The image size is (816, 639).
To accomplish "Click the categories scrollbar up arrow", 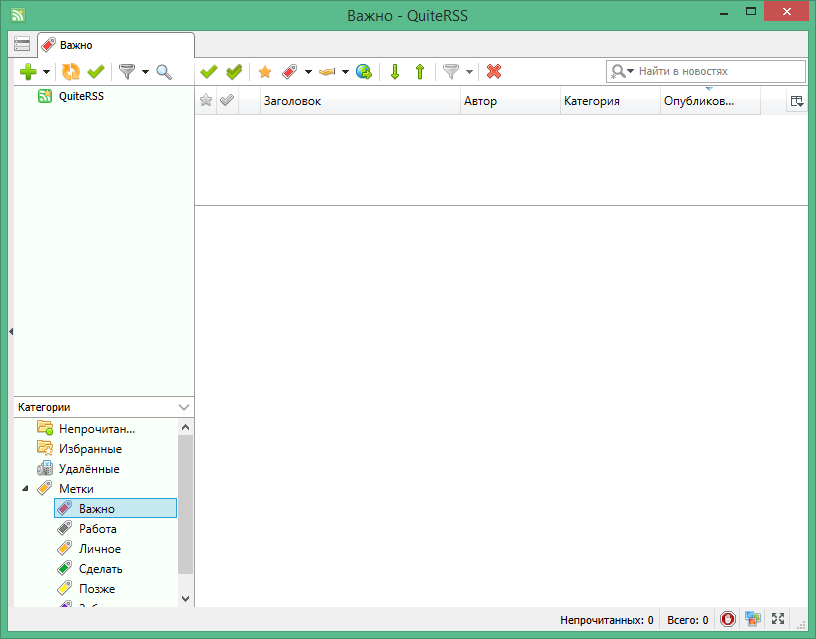I will pyautogui.click(x=185, y=427).
